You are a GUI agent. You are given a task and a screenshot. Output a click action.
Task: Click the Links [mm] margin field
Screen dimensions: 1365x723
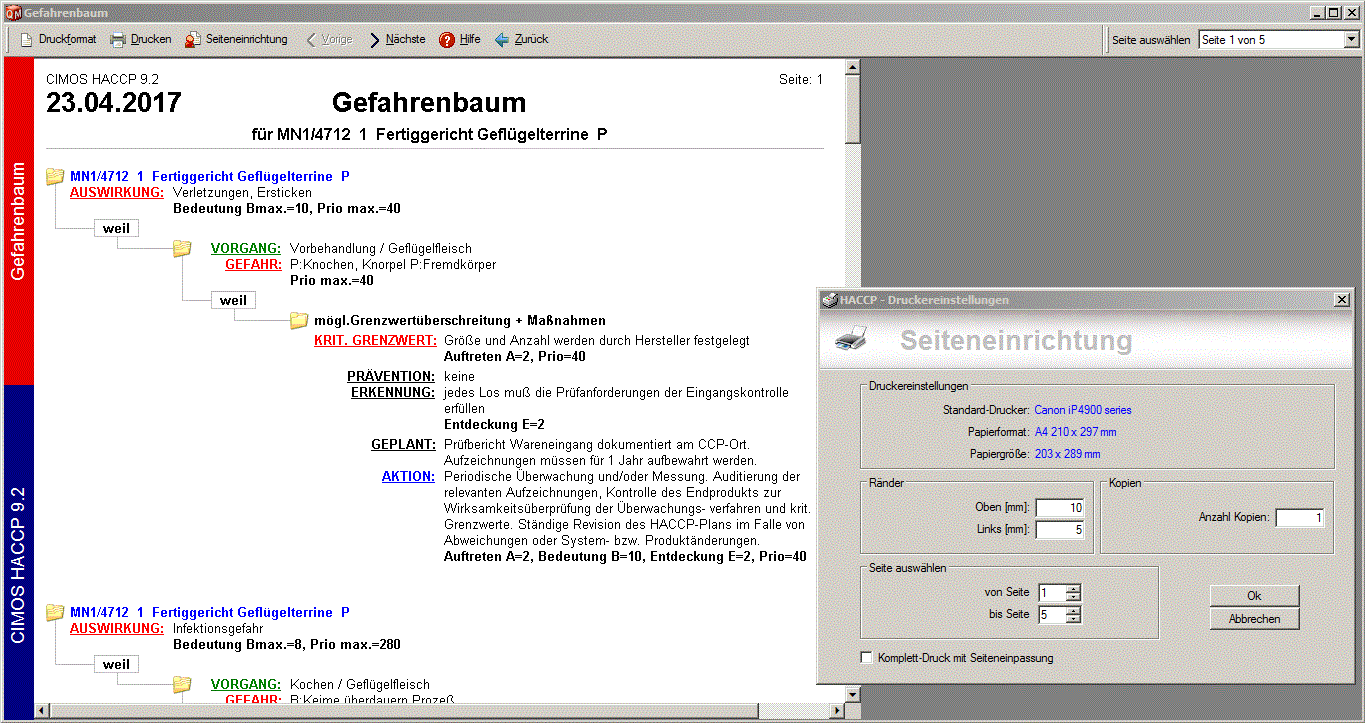1060,530
